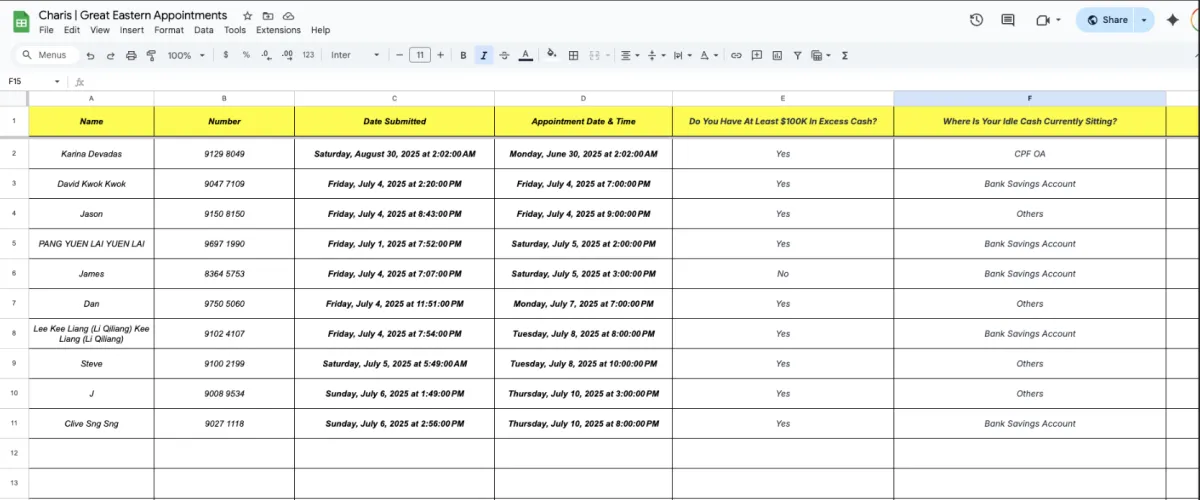Open the Gemini sparkle assistant
Viewport: 1200px width, 500px height.
click(1174, 20)
